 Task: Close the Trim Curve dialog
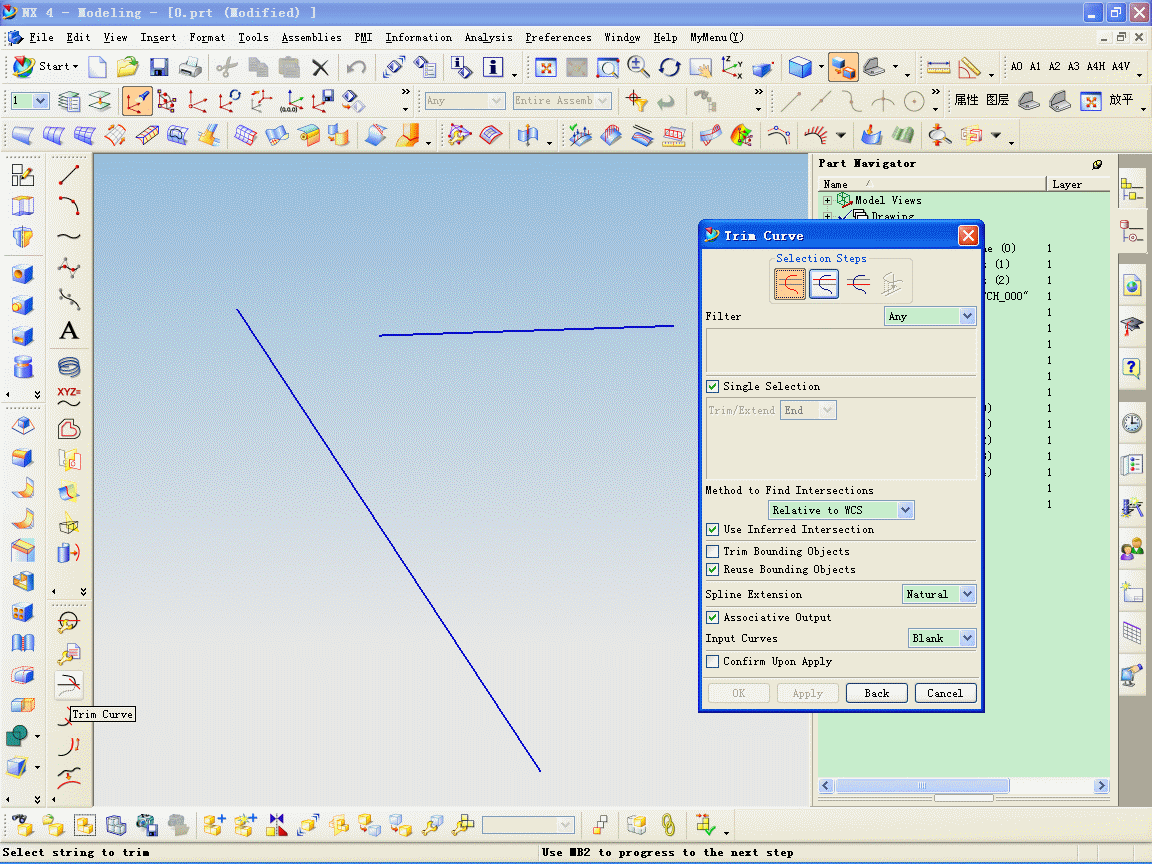pos(968,236)
